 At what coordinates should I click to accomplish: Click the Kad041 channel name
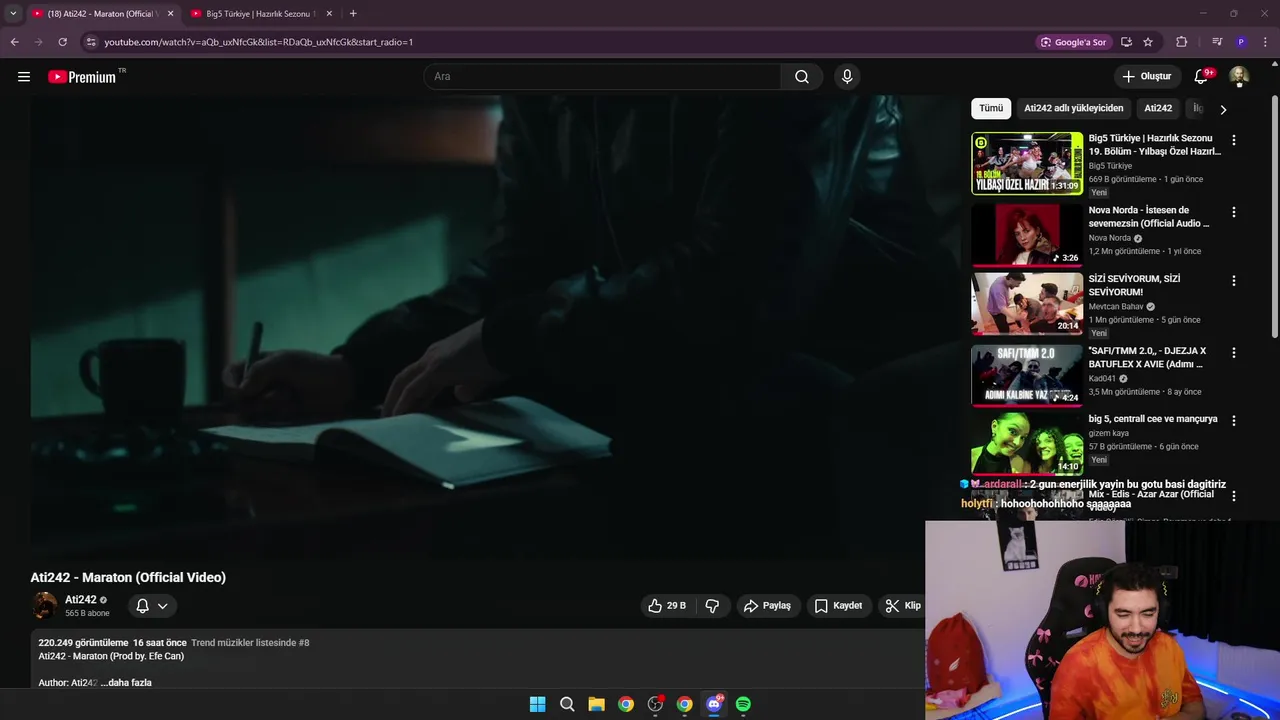tap(1102, 379)
